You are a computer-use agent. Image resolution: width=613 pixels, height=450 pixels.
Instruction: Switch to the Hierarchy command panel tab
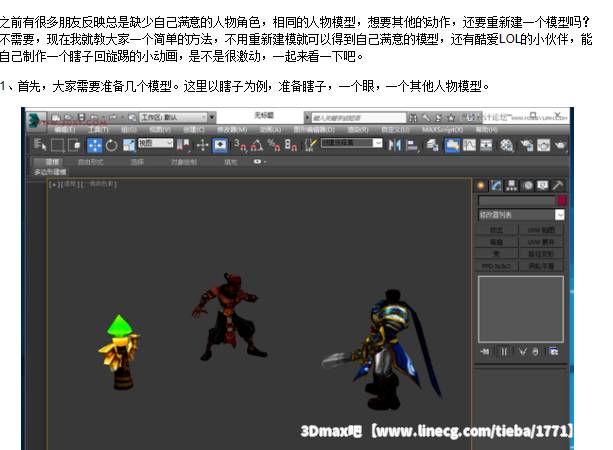tap(511, 186)
